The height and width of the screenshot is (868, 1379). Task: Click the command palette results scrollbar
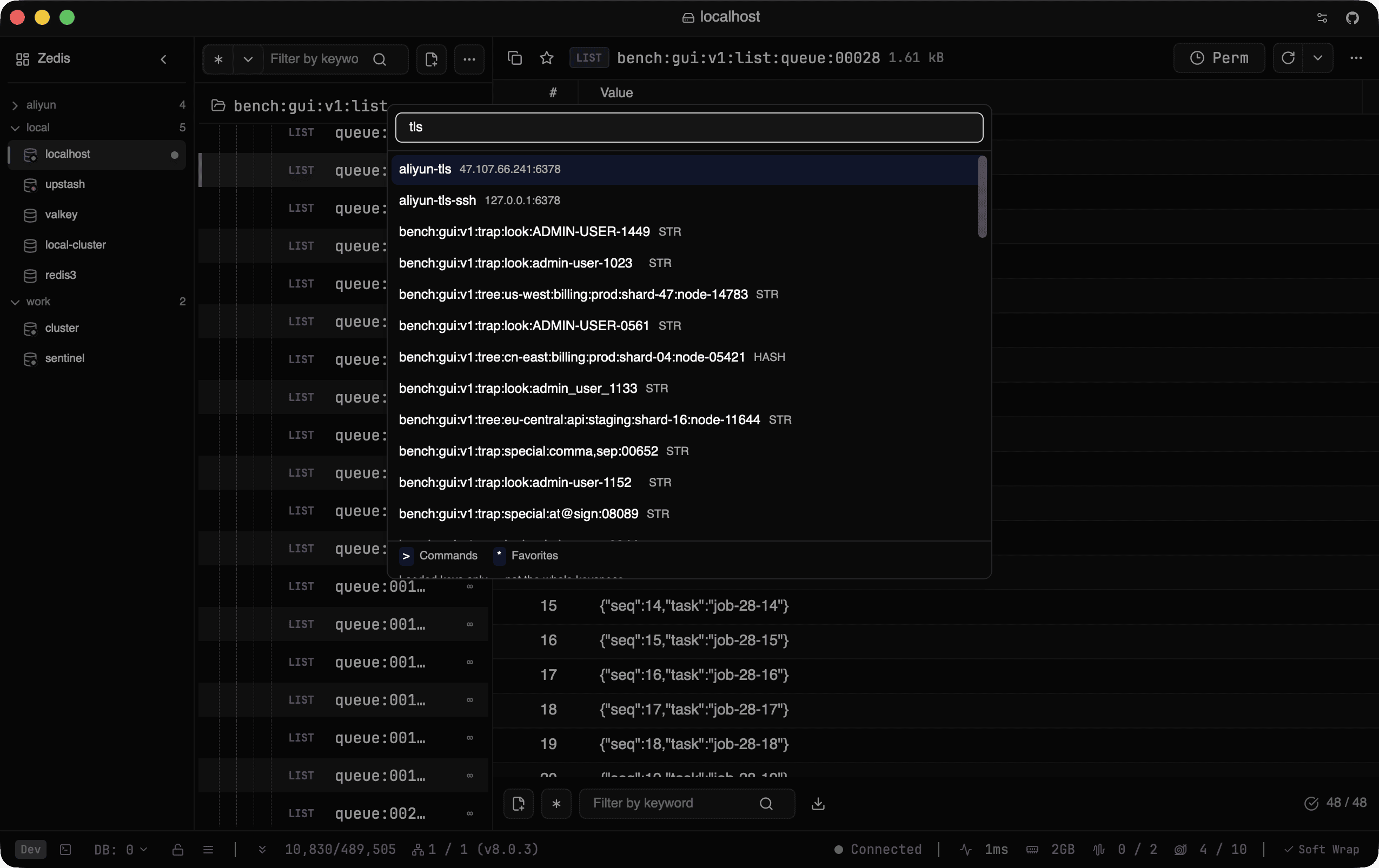[982, 197]
